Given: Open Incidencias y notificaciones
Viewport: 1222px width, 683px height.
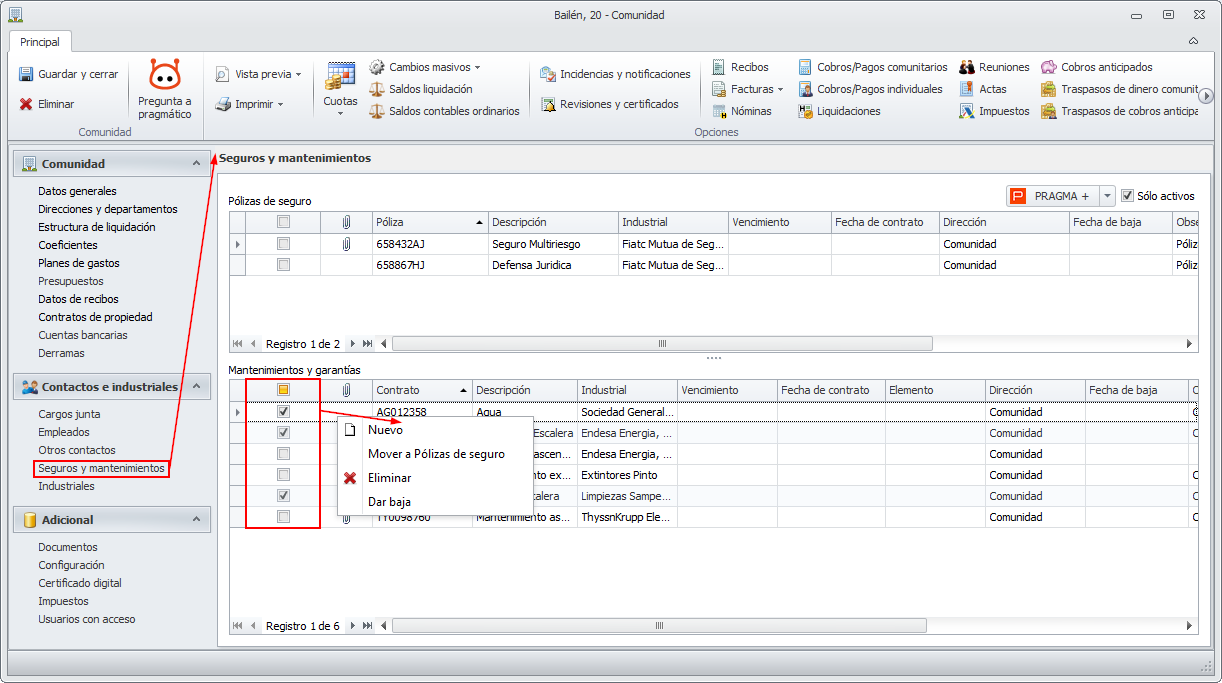Looking at the screenshot, I should click(615, 74).
